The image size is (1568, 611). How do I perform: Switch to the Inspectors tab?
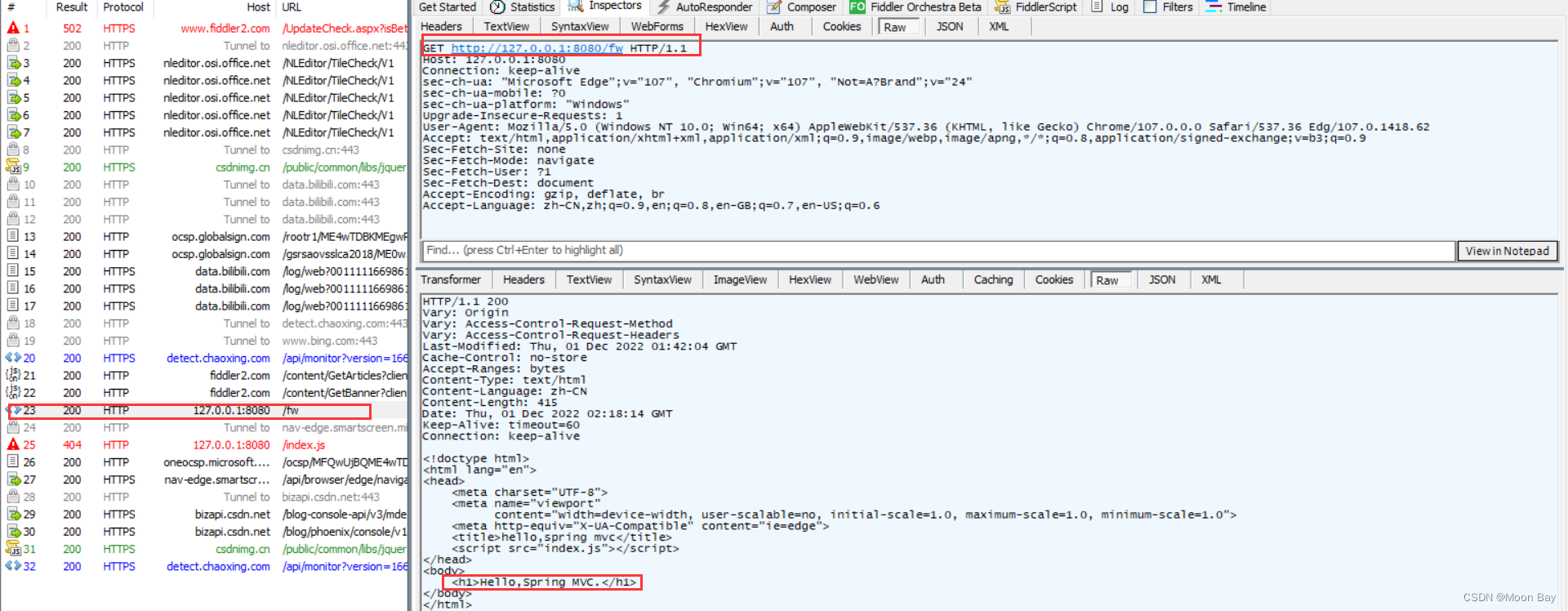[x=605, y=7]
